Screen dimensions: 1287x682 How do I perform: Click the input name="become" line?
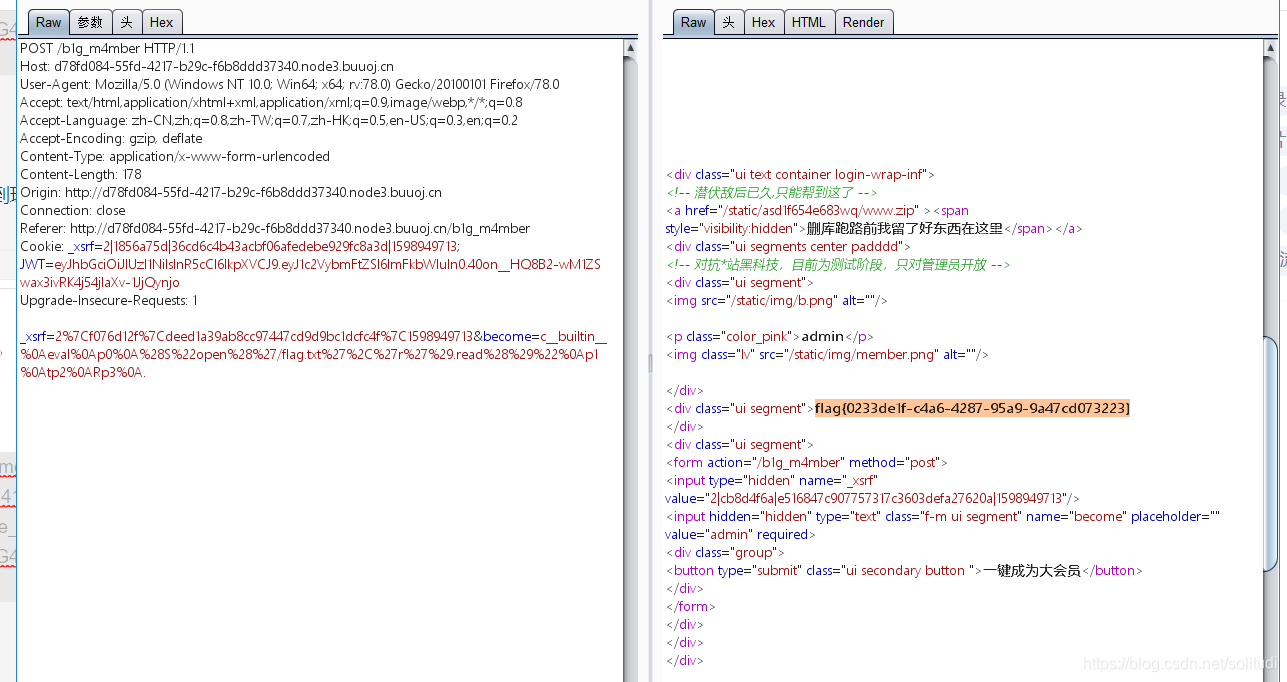tap(943, 516)
